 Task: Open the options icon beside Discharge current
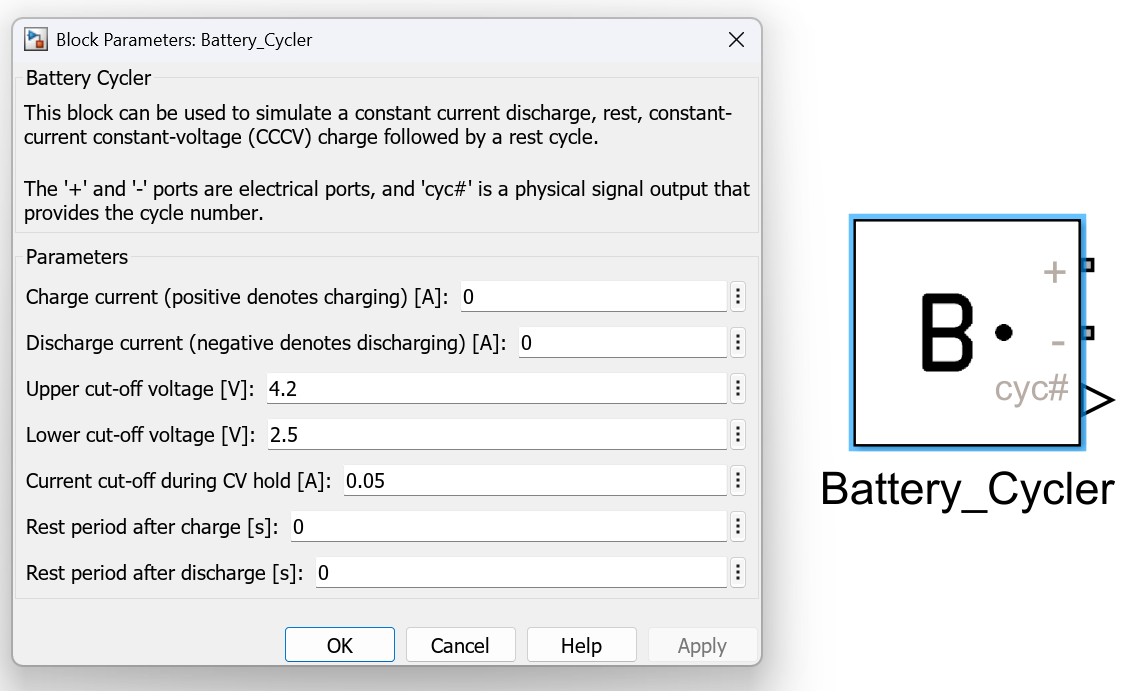tap(737, 342)
